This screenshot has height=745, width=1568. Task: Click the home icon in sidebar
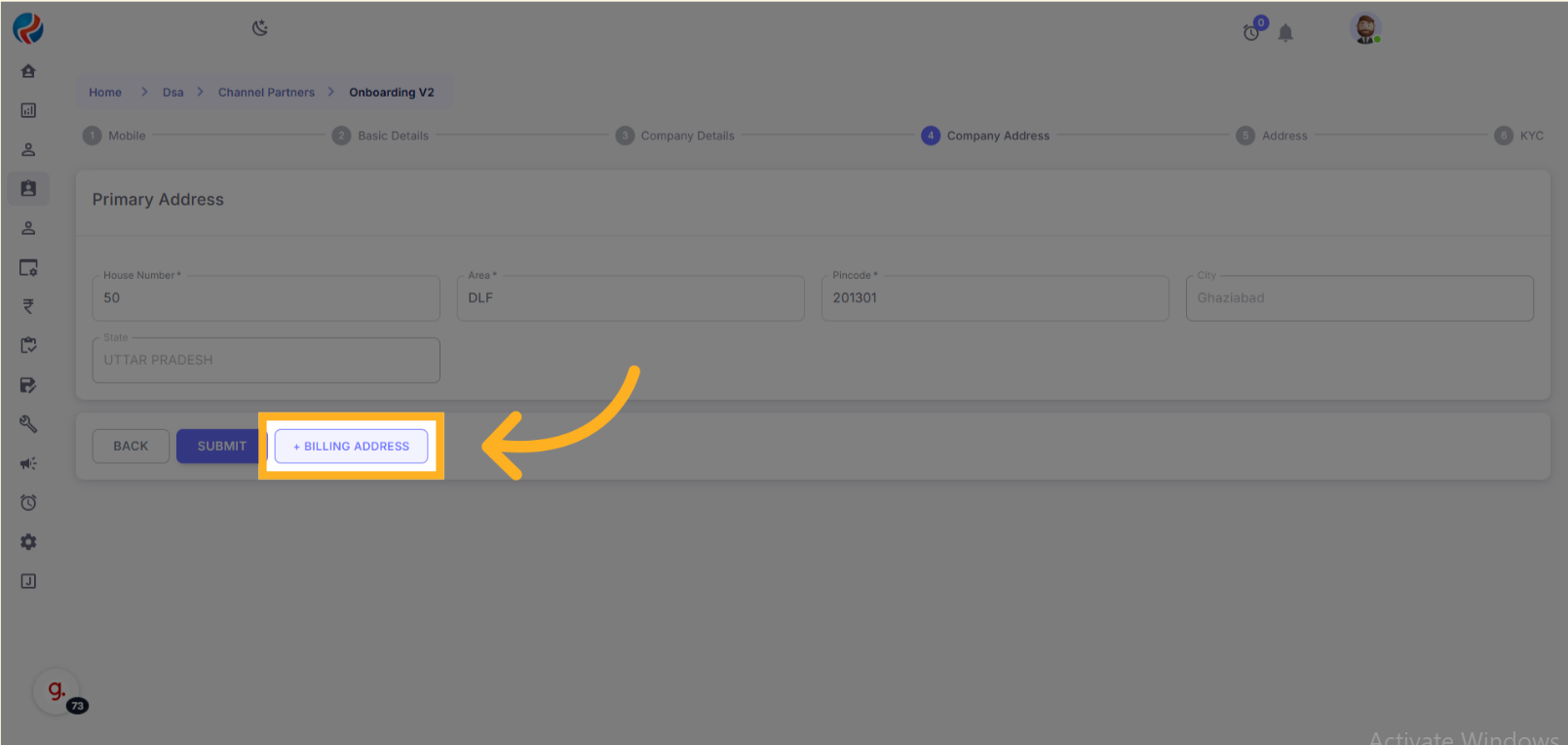[28, 71]
